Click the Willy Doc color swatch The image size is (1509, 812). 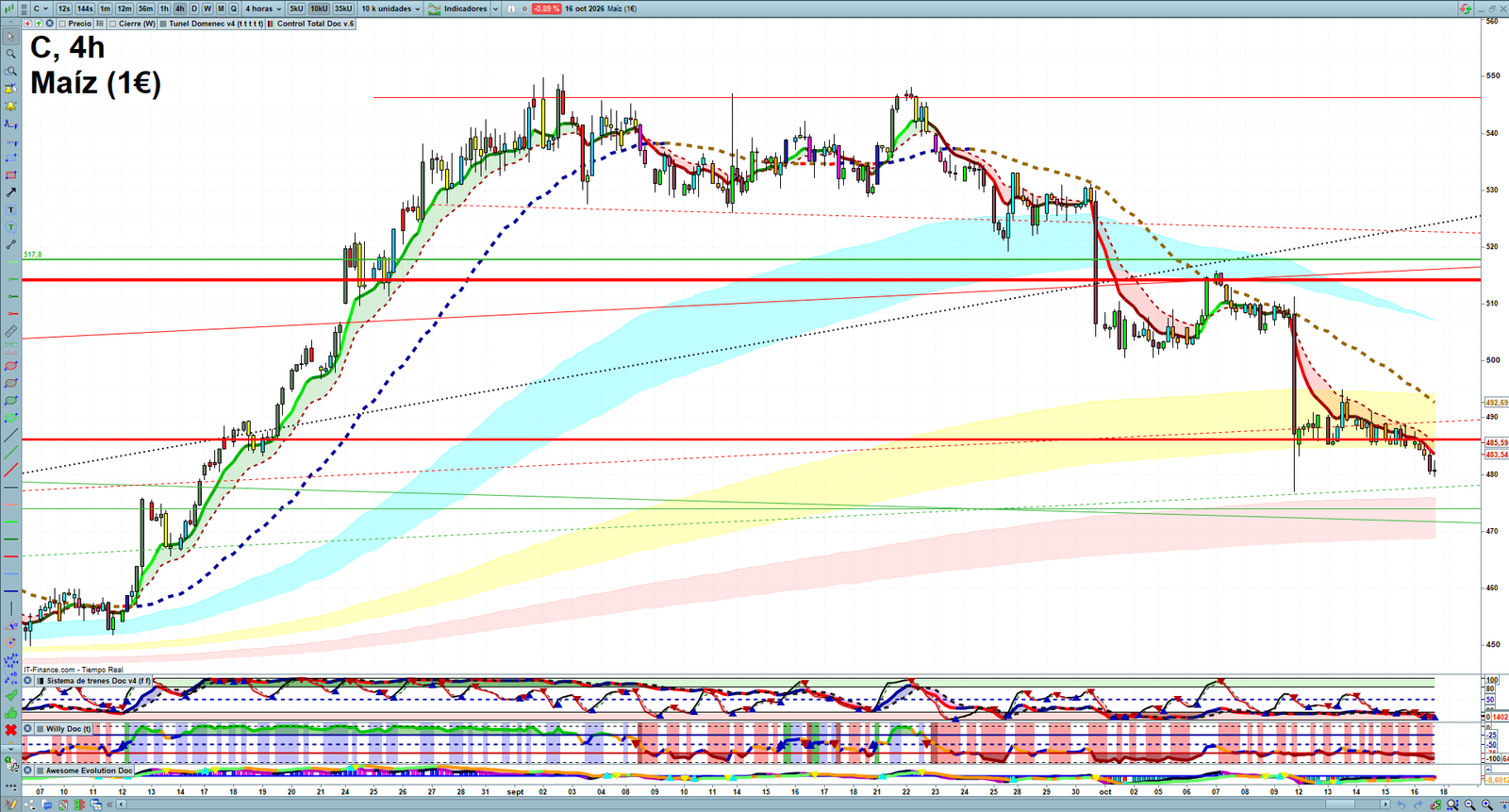pyautogui.click(x=40, y=729)
